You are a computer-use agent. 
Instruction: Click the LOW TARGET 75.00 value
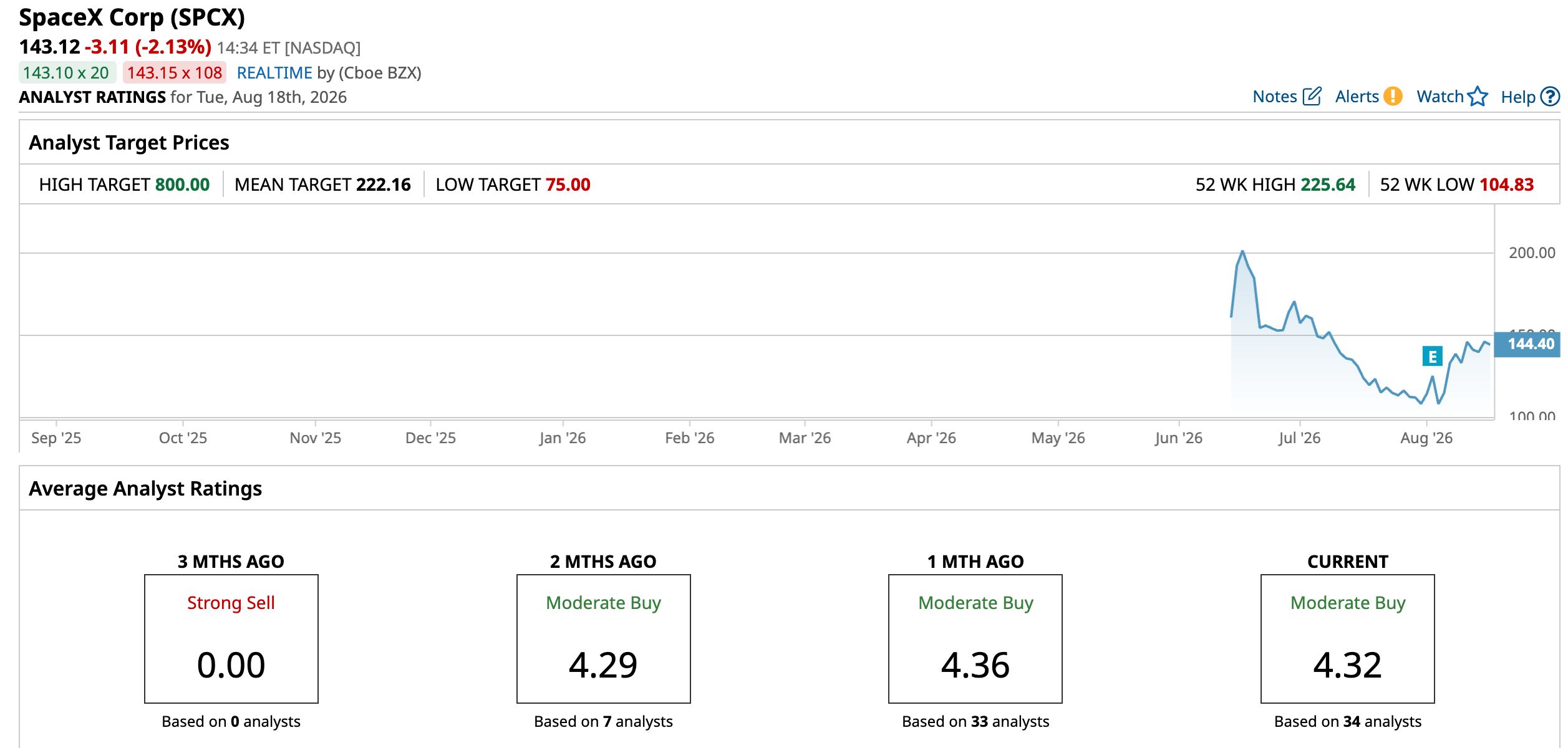[568, 185]
